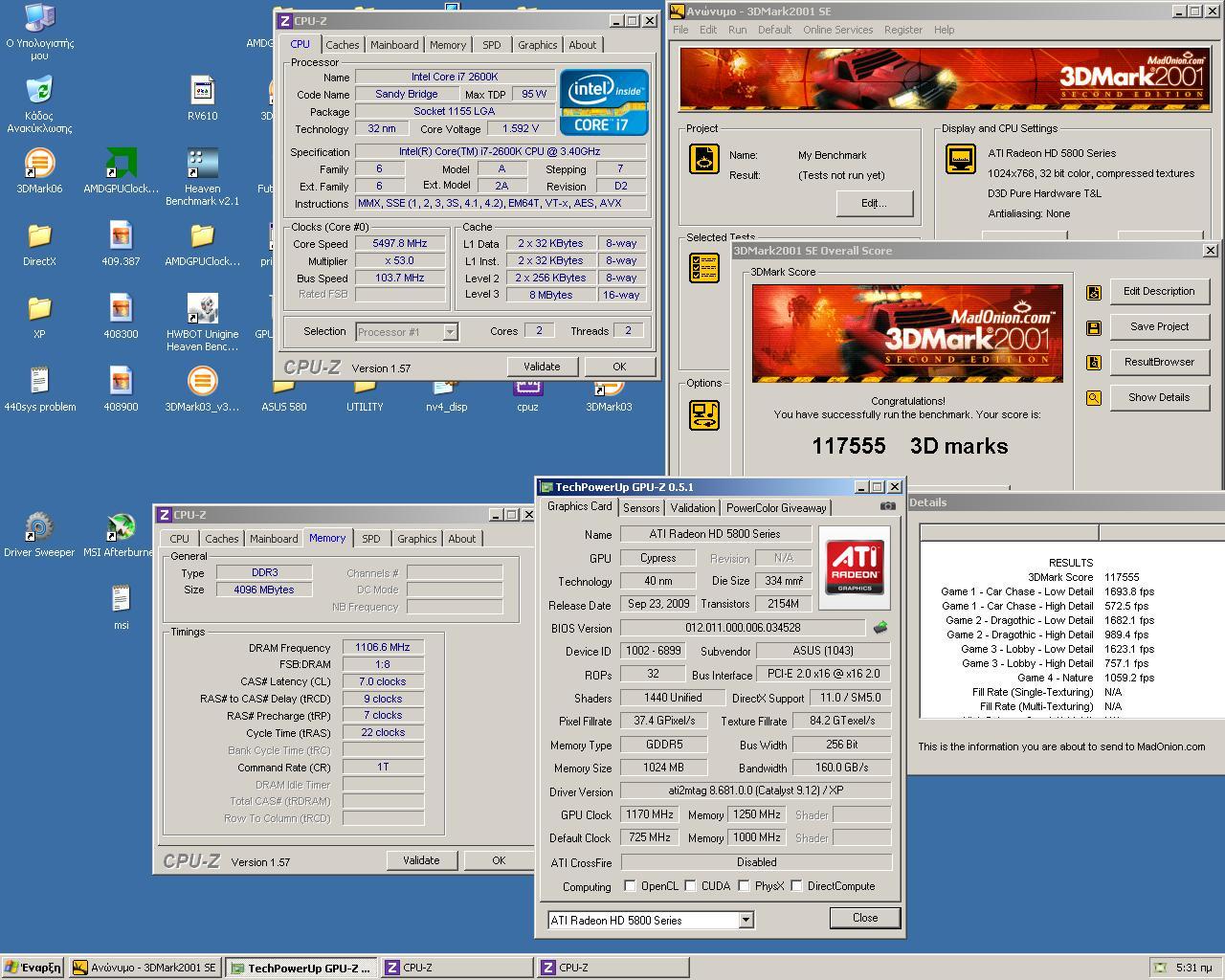
Task: Enable the DirectCompute checkbox in GPU-Z
Action: (x=796, y=885)
